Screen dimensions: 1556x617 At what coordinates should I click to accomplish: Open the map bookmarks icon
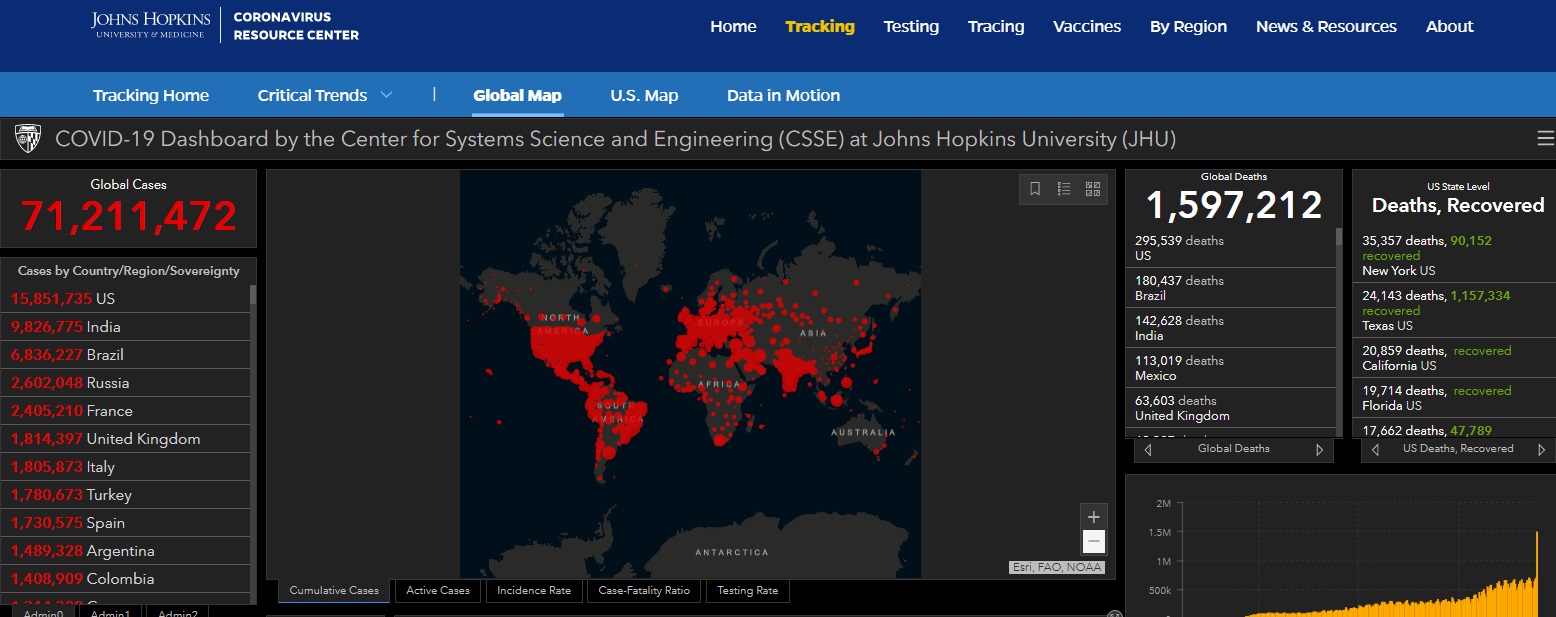1035,189
